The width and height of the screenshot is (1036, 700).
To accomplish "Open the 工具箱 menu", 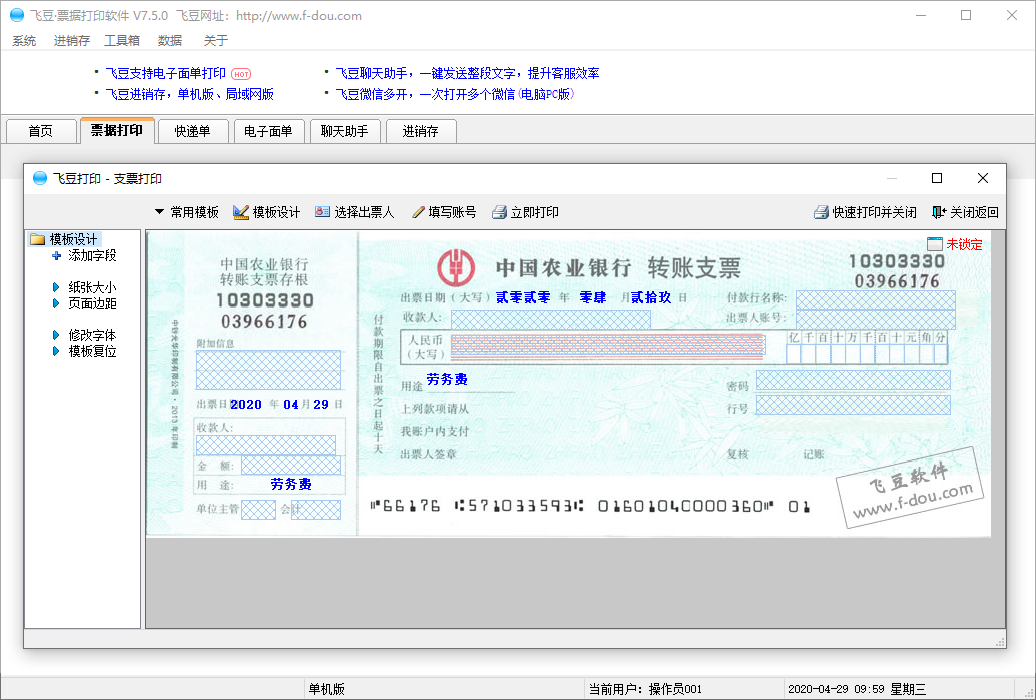I will coord(122,41).
